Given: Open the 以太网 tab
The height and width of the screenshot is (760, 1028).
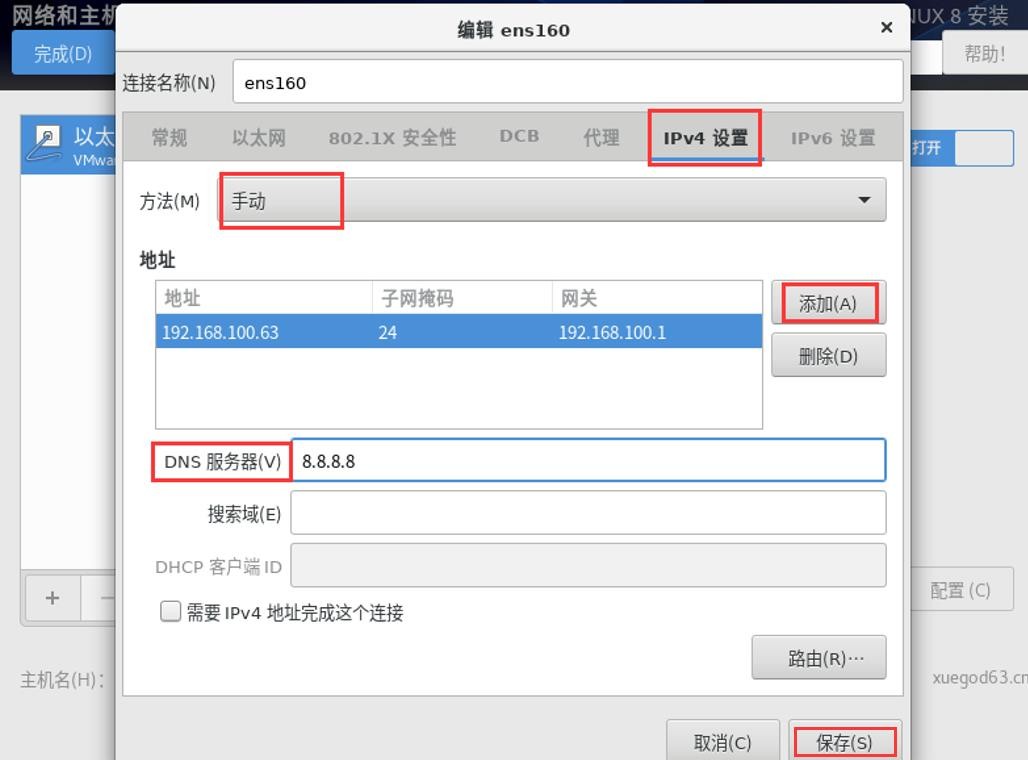Looking at the screenshot, I should point(259,138).
